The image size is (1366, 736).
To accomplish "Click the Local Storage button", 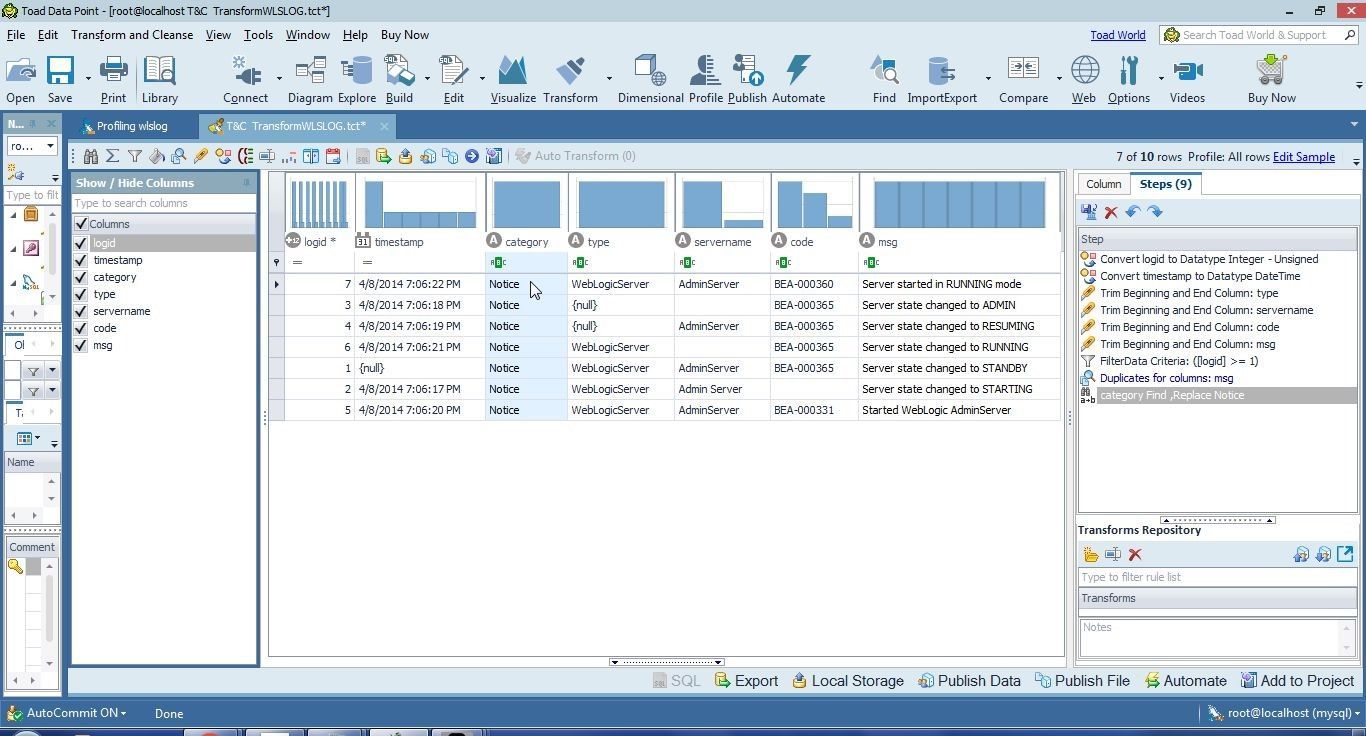I will click(x=848, y=681).
